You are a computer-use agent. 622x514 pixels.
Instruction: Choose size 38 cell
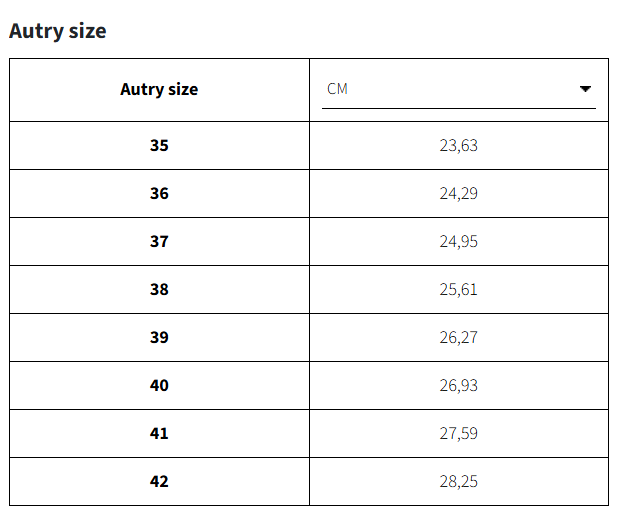click(159, 289)
